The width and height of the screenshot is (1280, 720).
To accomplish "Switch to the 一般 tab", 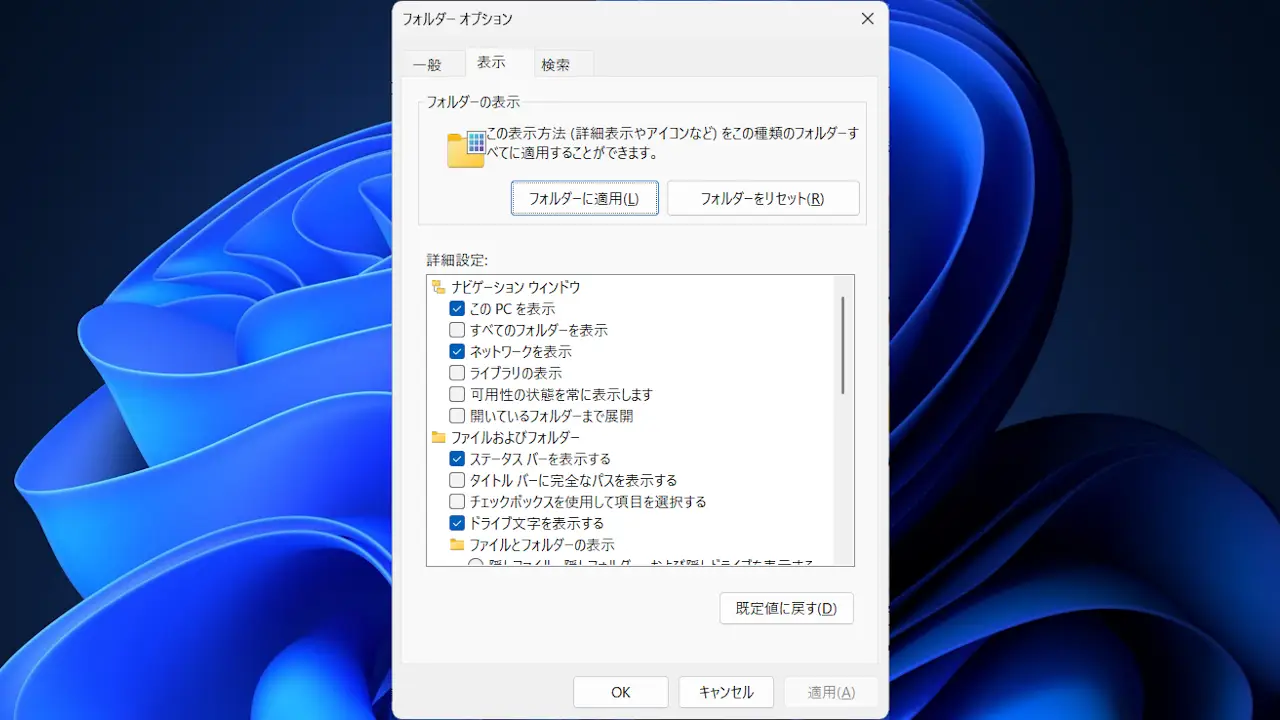I will pos(427,64).
